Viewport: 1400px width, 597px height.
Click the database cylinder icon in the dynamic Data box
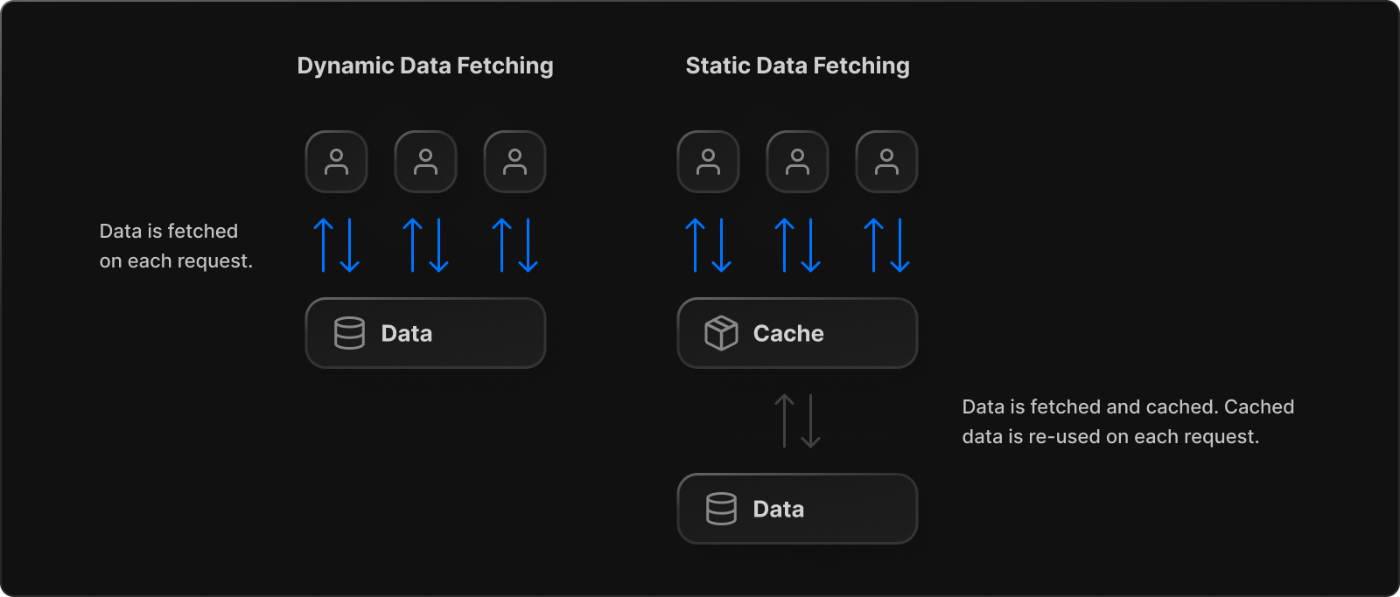[x=349, y=333]
